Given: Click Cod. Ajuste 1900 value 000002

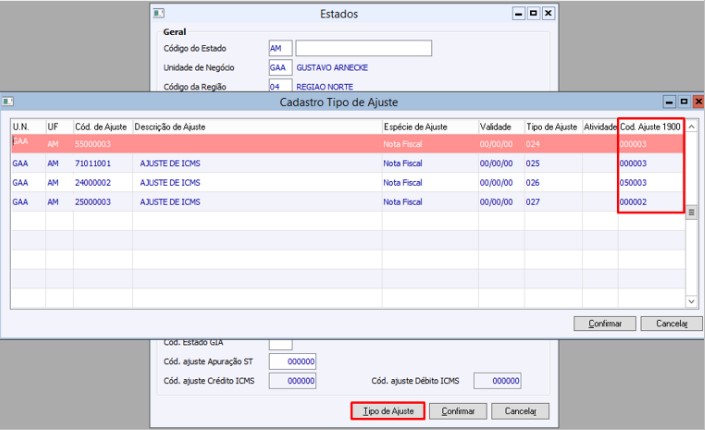Looking at the screenshot, I should pos(633,202).
